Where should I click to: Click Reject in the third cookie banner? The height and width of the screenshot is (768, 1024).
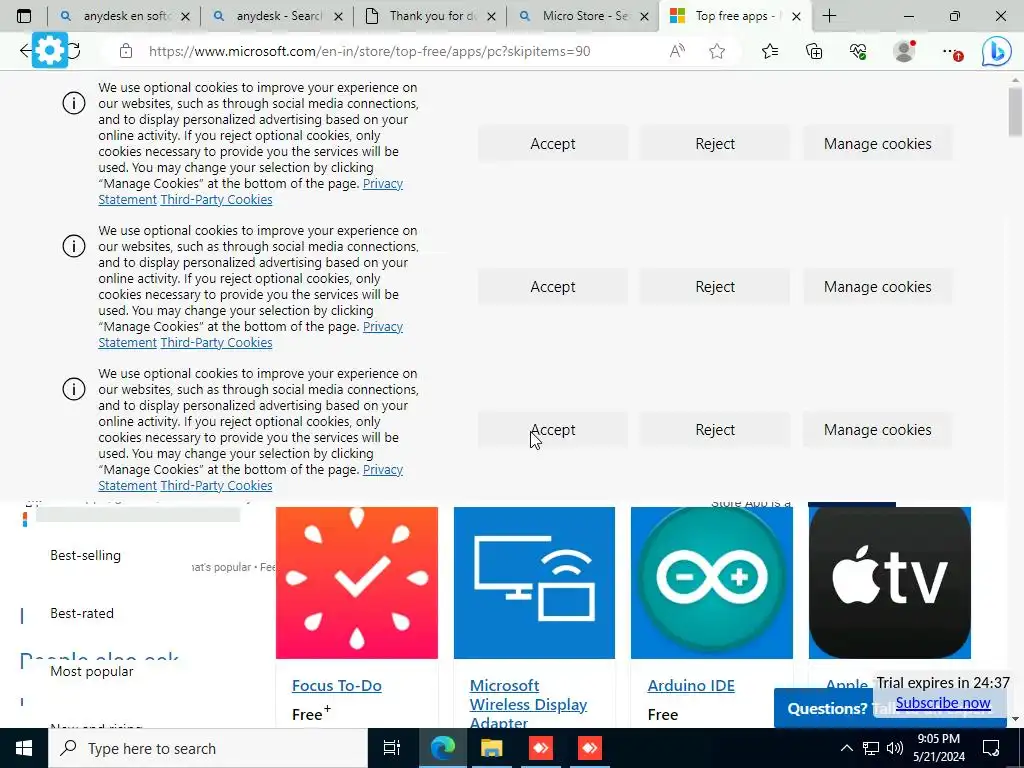click(715, 430)
